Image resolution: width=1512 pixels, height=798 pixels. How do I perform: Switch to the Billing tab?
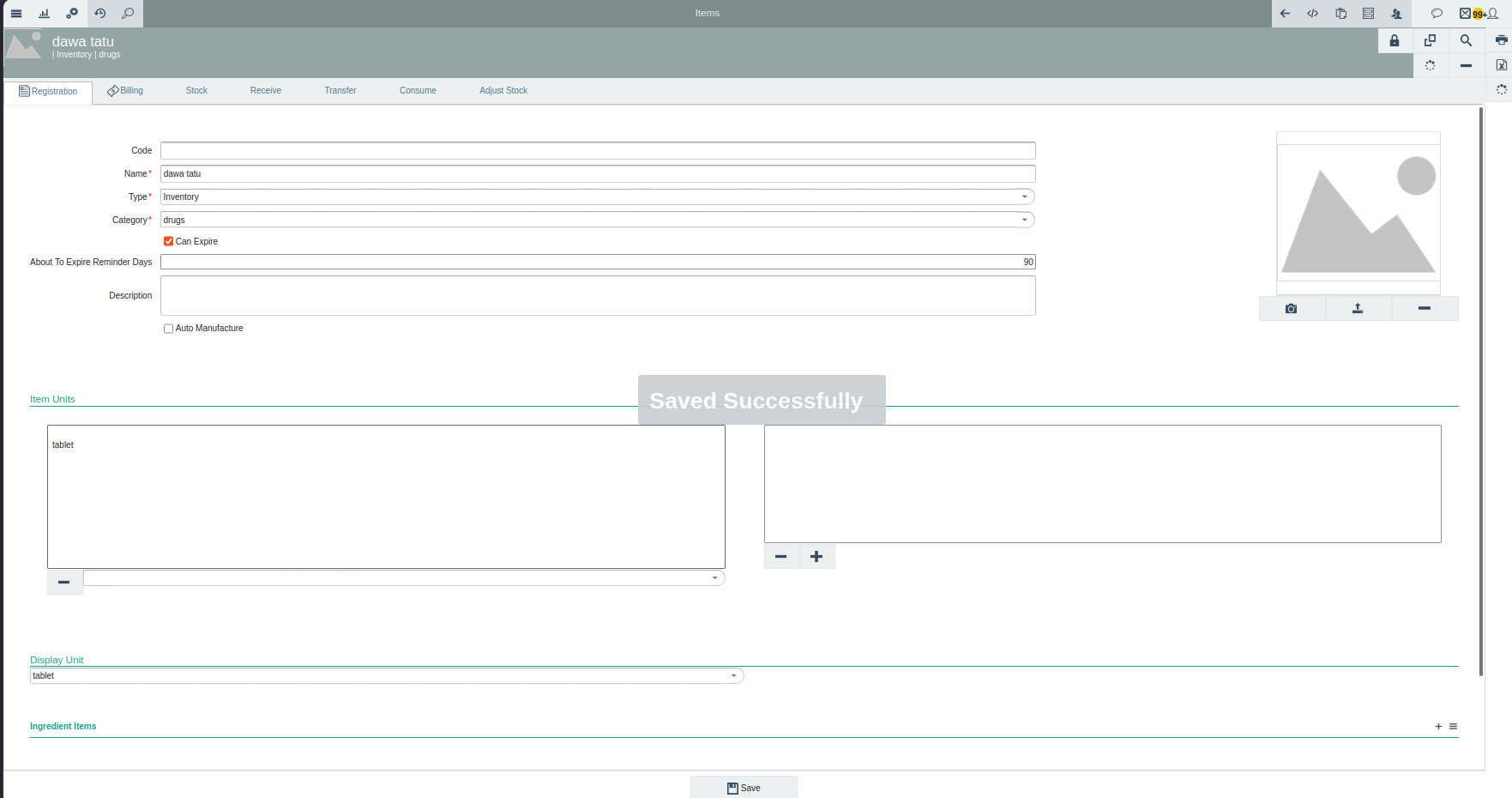[125, 91]
